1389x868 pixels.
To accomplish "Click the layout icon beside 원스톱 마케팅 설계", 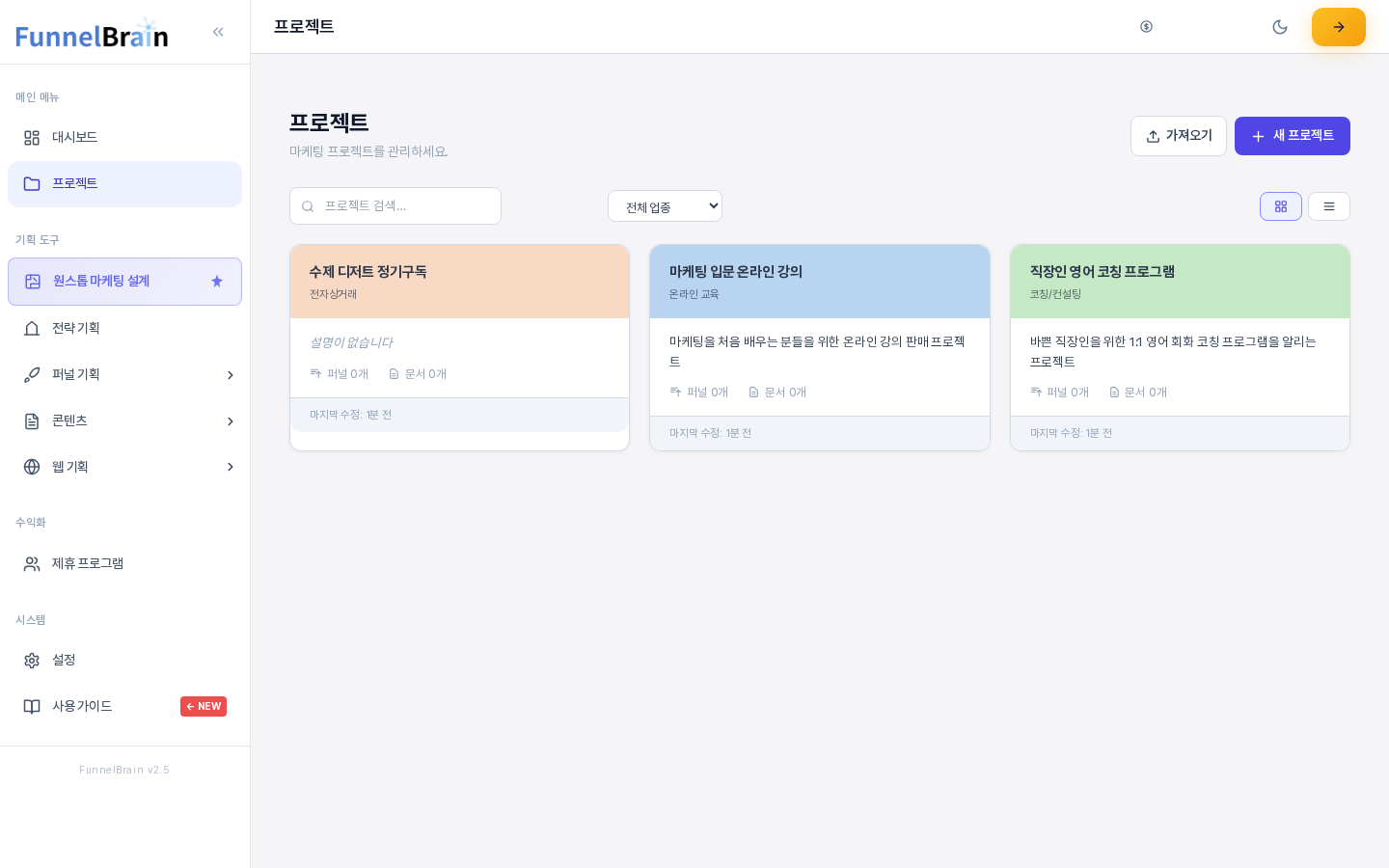I will pyautogui.click(x=33, y=282).
